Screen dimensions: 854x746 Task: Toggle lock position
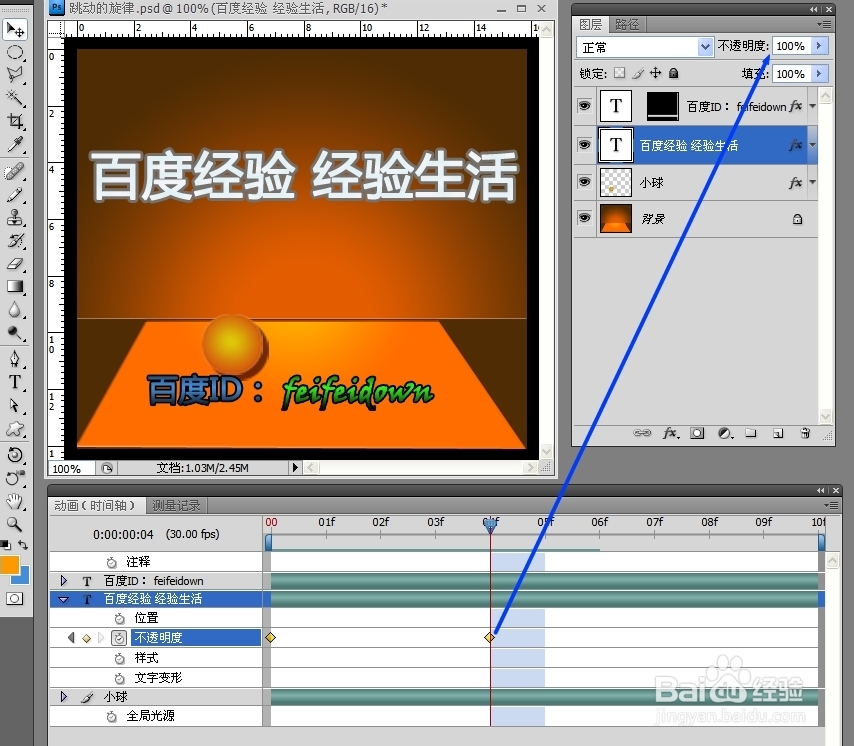tap(655, 73)
